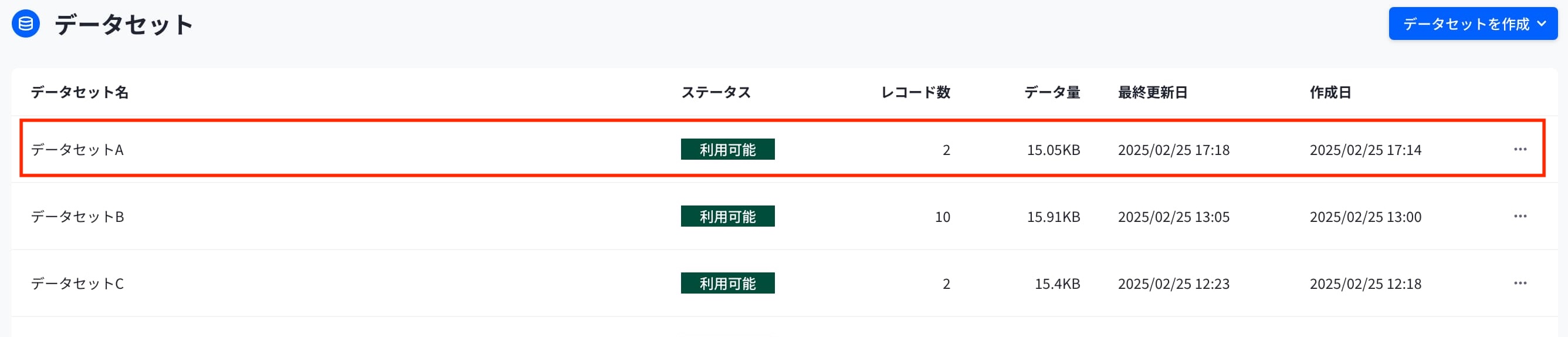This screenshot has width=1568, height=337.
Task: Select the 2025/02/25 12:23 last updated cell
Action: click(x=1174, y=284)
